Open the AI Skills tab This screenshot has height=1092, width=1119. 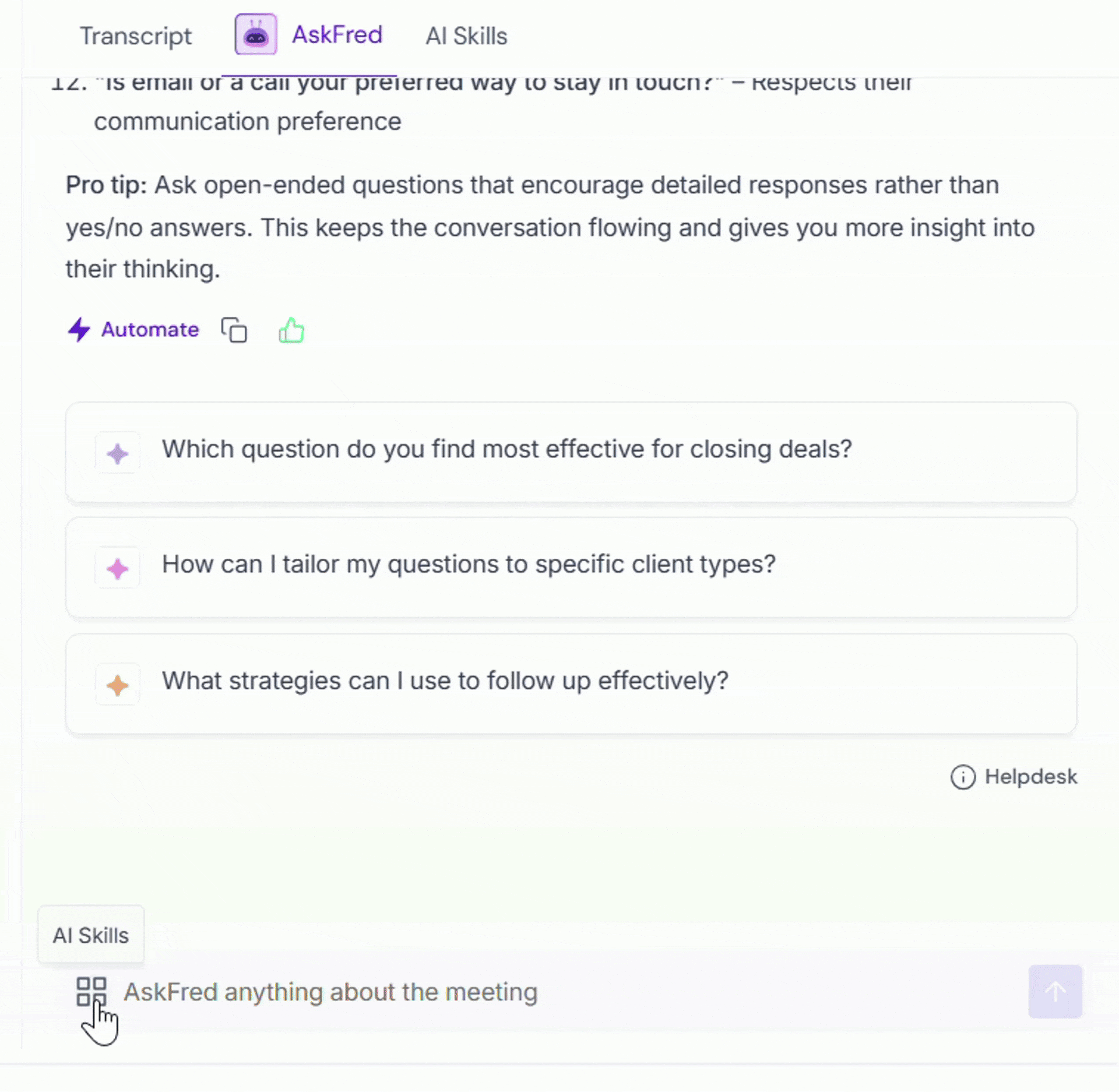click(466, 36)
